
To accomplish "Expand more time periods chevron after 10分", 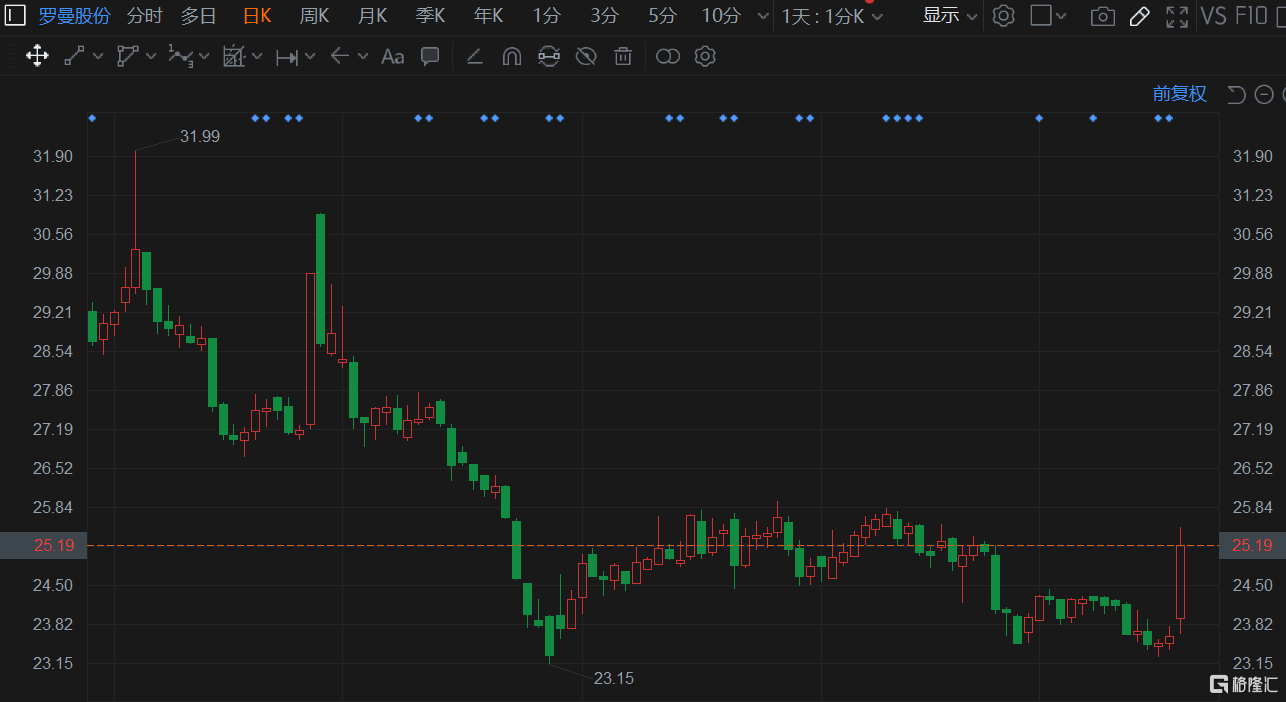I will (x=764, y=16).
